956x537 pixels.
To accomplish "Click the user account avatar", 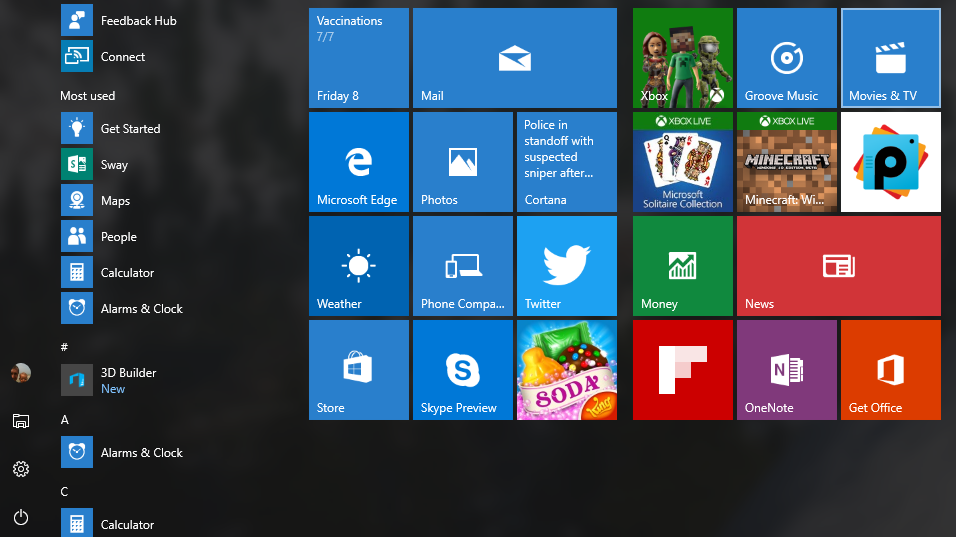I will click(x=21, y=373).
